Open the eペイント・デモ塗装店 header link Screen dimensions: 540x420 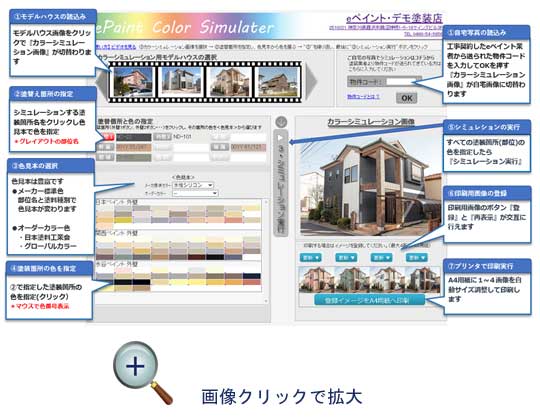pyautogui.click(x=394, y=18)
